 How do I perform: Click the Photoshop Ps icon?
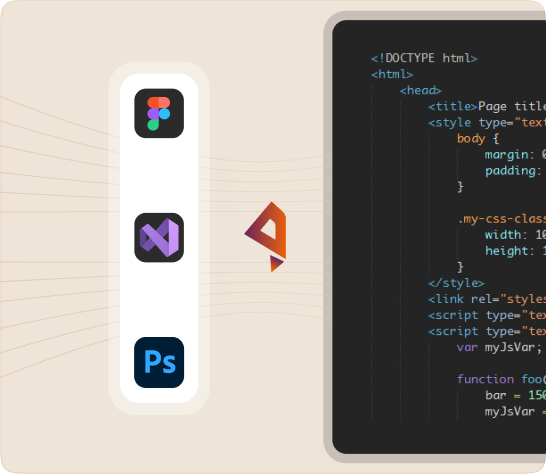[159, 362]
